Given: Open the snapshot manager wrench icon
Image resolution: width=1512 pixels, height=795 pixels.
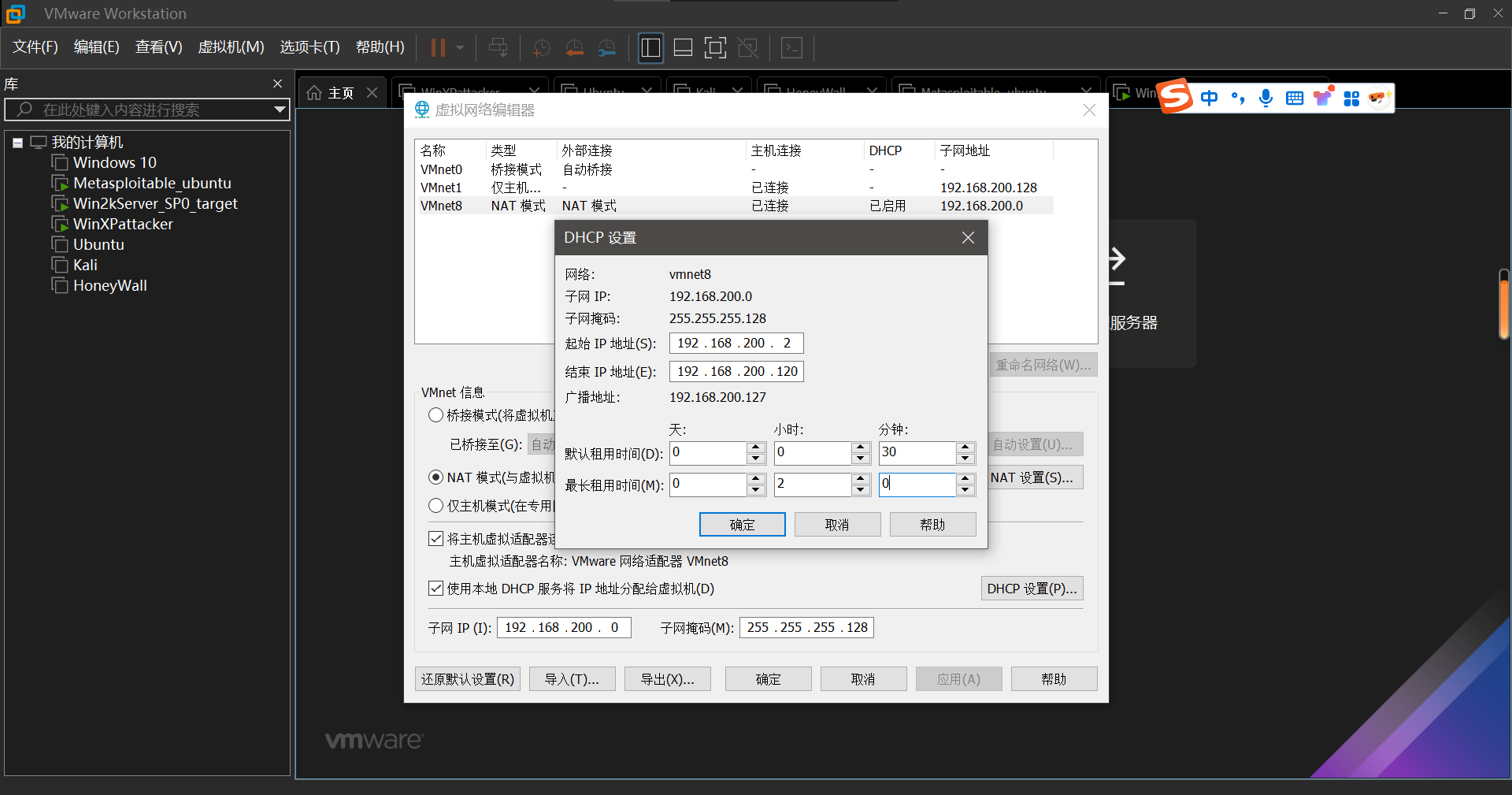Looking at the screenshot, I should tap(606, 47).
